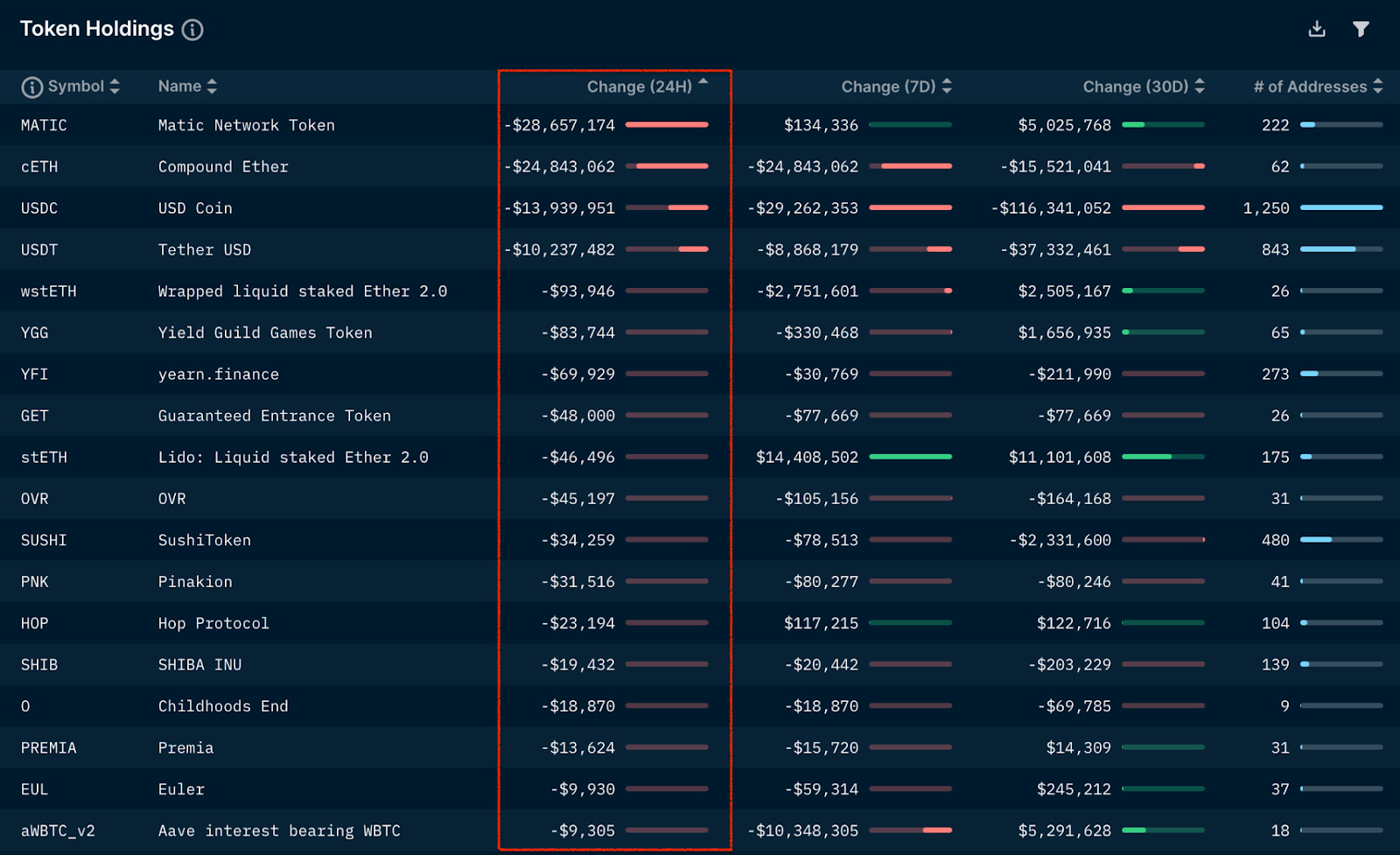Click Wrapped liquid staked Ether 2.0
The height and width of the screenshot is (855, 1400).
[x=303, y=291]
